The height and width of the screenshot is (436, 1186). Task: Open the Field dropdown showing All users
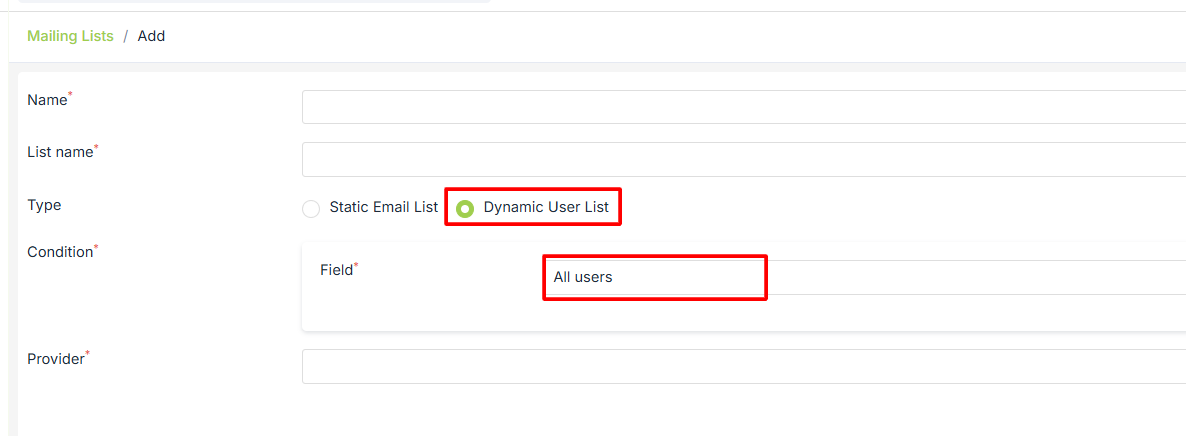[x=865, y=278]
